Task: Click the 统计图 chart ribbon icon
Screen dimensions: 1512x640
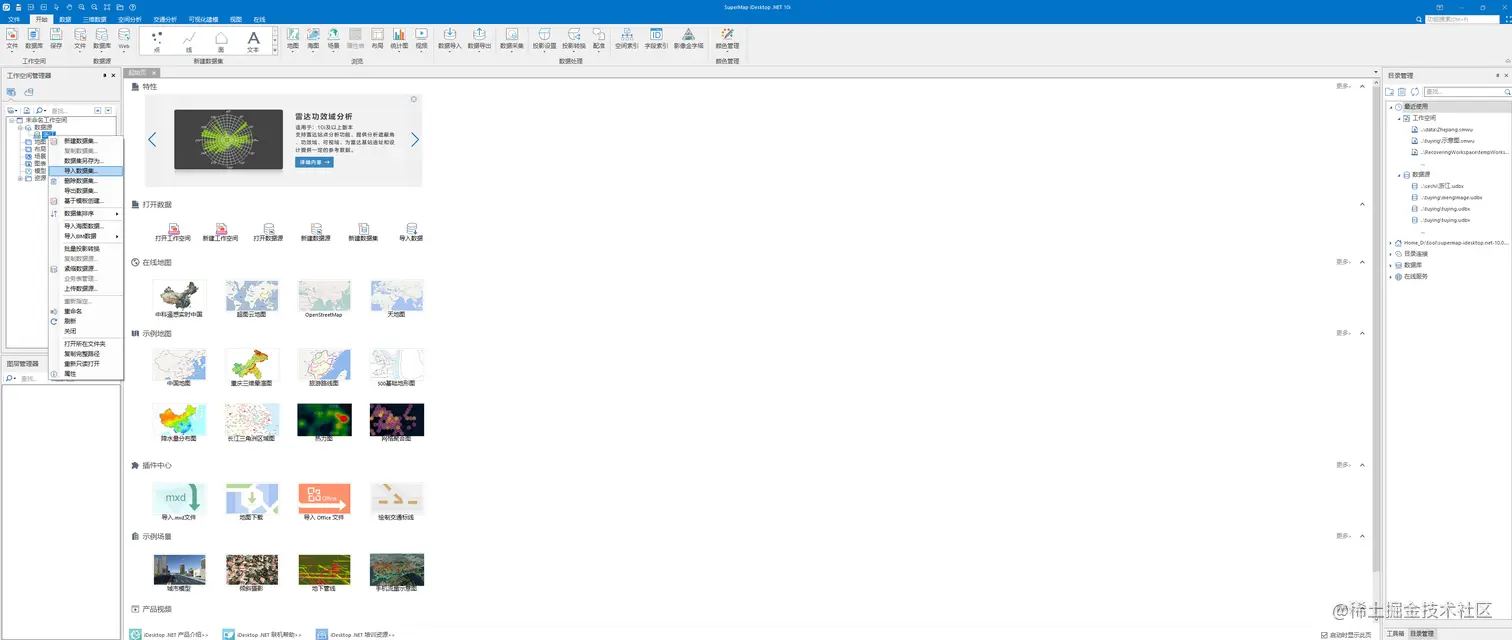Action: click(399, 39)
